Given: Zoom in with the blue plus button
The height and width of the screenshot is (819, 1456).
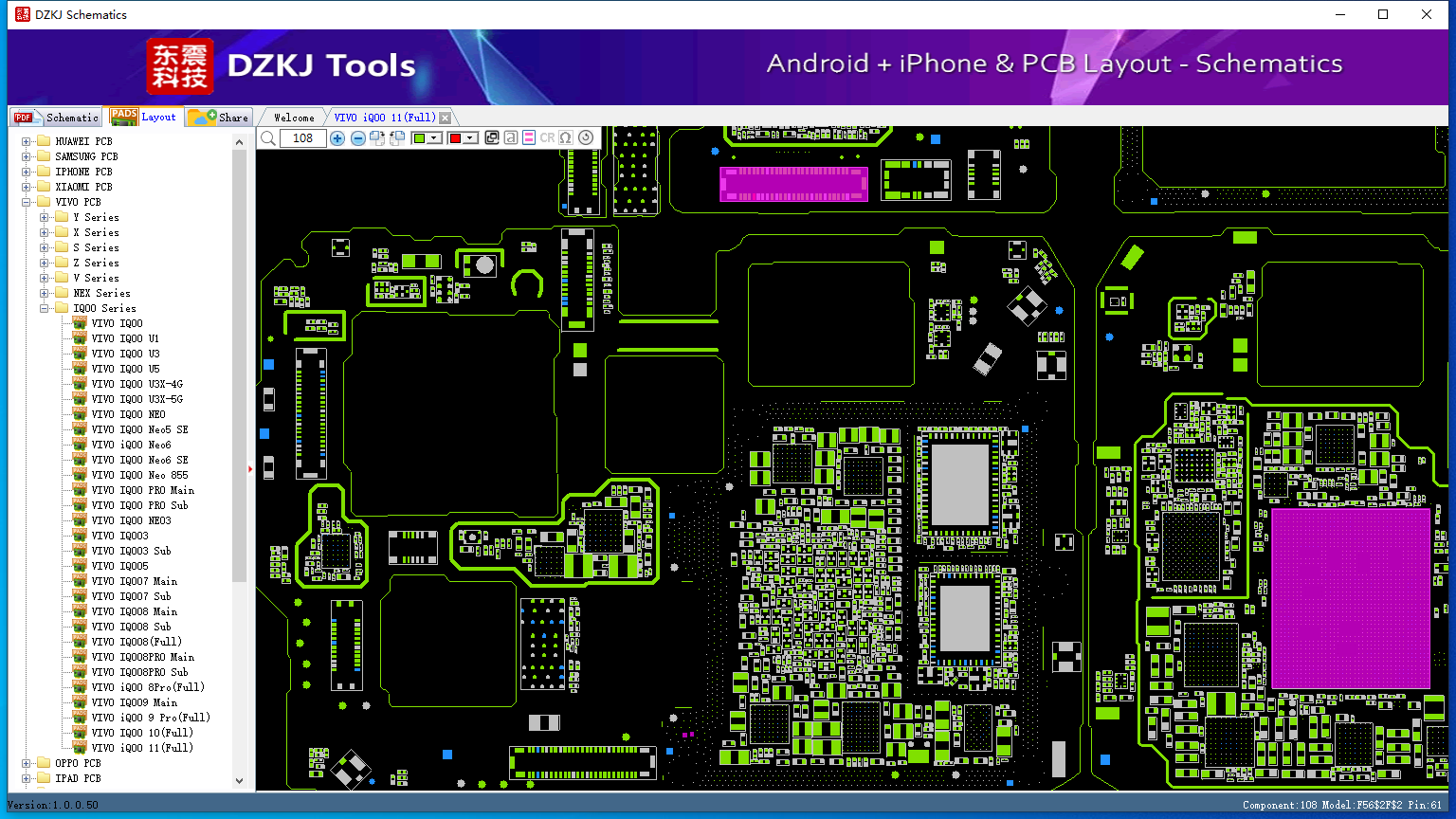Looking at the screenshot, I should (337, 138).
